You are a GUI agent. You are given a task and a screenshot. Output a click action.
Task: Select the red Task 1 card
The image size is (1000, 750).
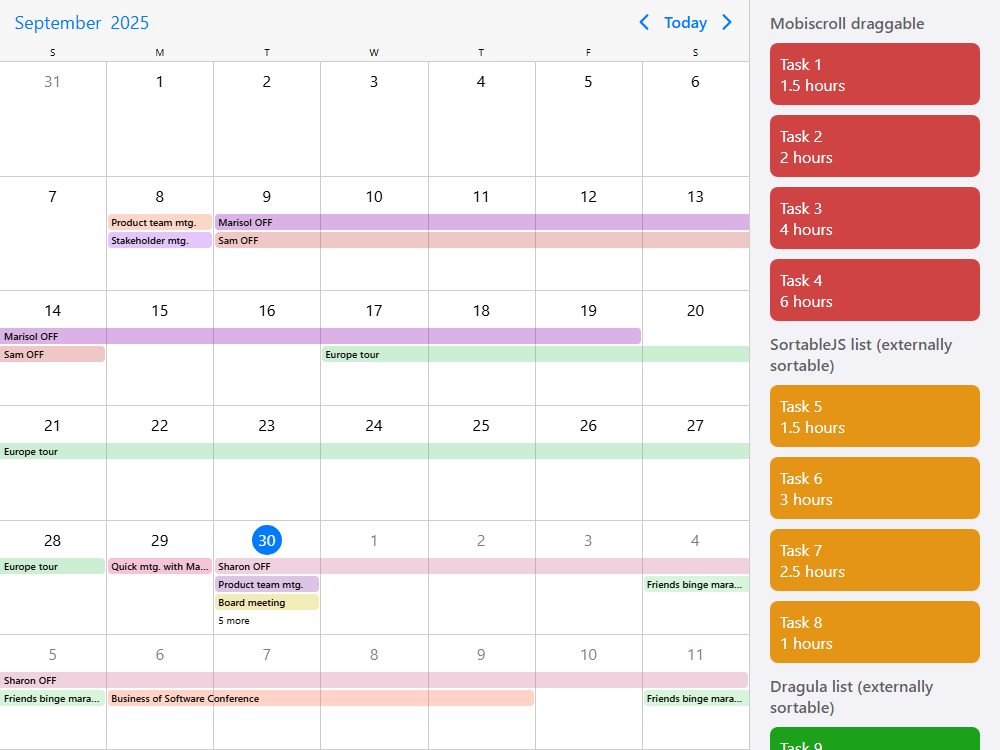click(874, 74)
